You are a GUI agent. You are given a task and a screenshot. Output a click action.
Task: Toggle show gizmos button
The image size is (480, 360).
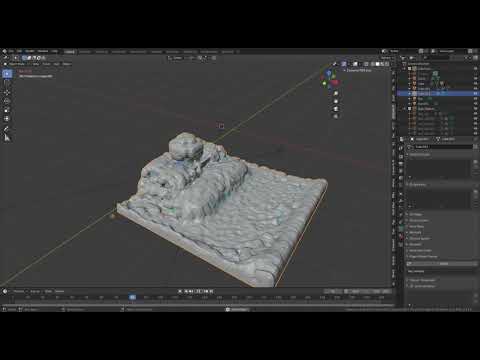pyautogui.click(x=344, y=64)
